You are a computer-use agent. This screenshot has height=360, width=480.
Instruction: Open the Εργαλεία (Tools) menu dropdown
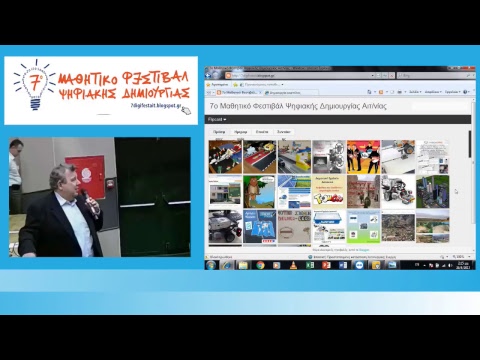click(453, 92)
